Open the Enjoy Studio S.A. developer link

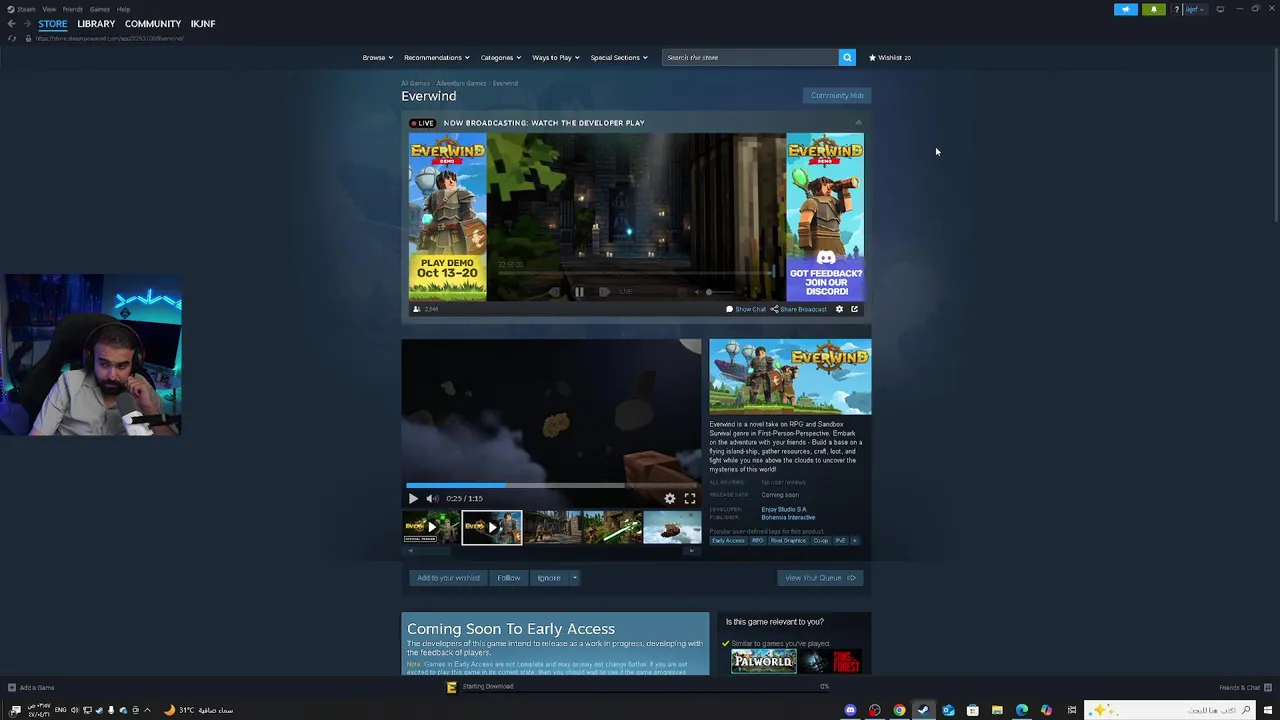coord(784,510)
